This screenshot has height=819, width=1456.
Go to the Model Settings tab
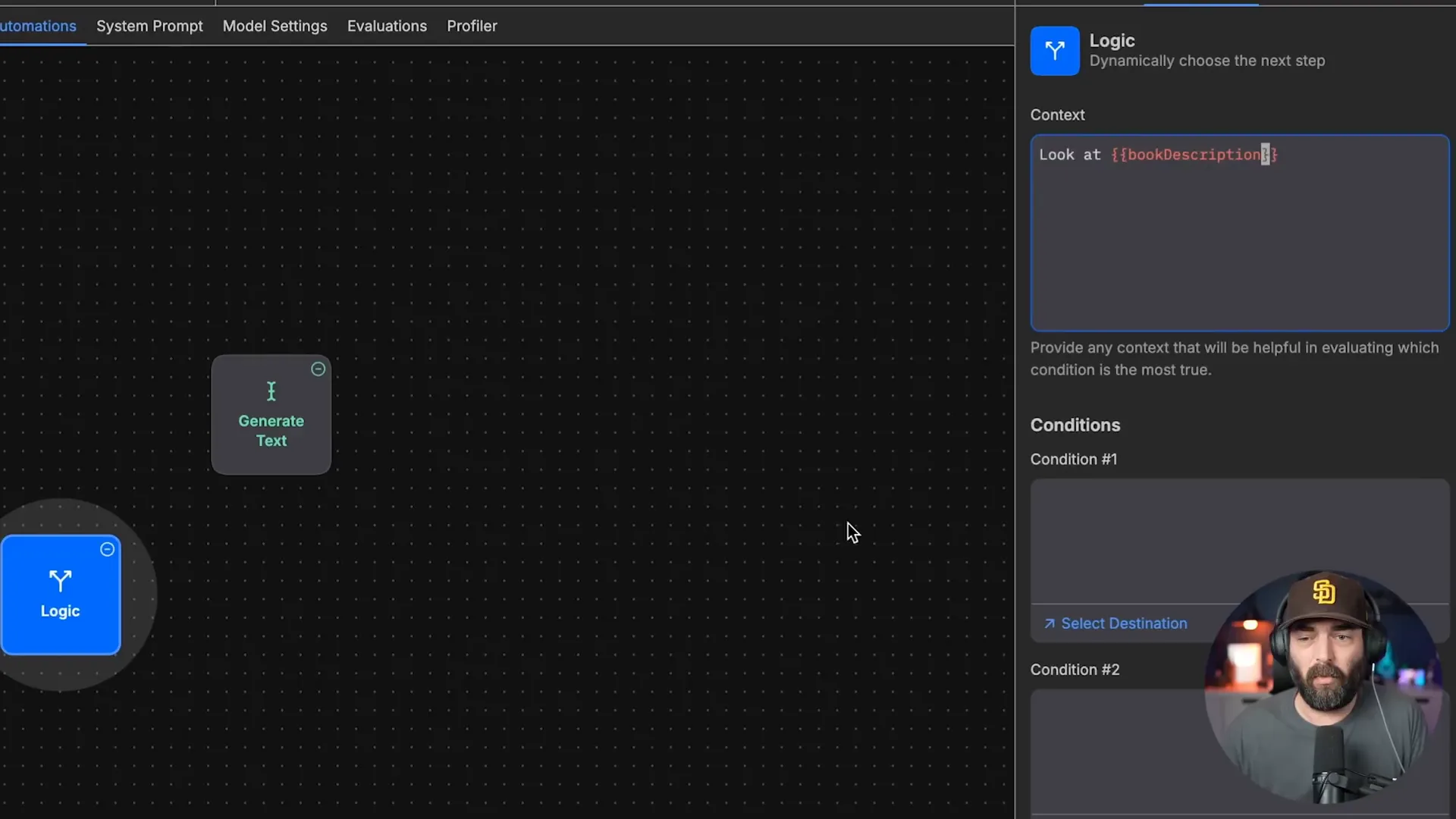(275, 26)
